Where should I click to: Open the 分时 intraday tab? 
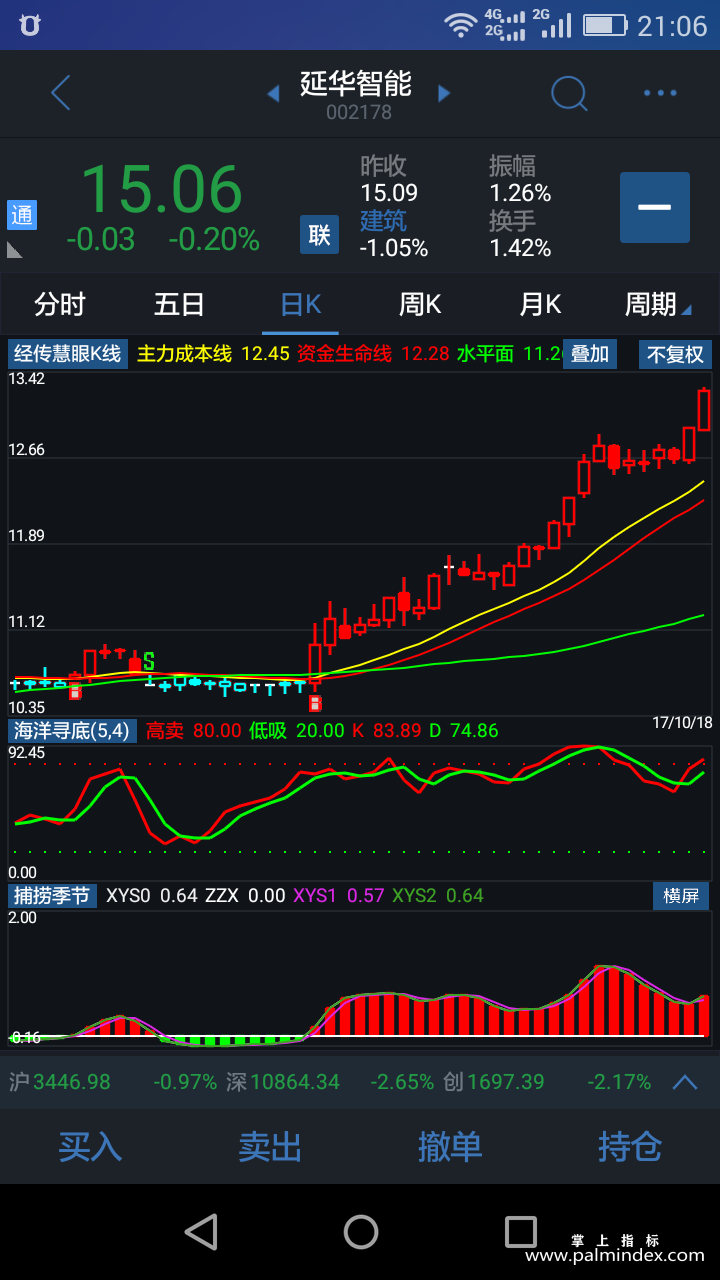tap(60, 304)
